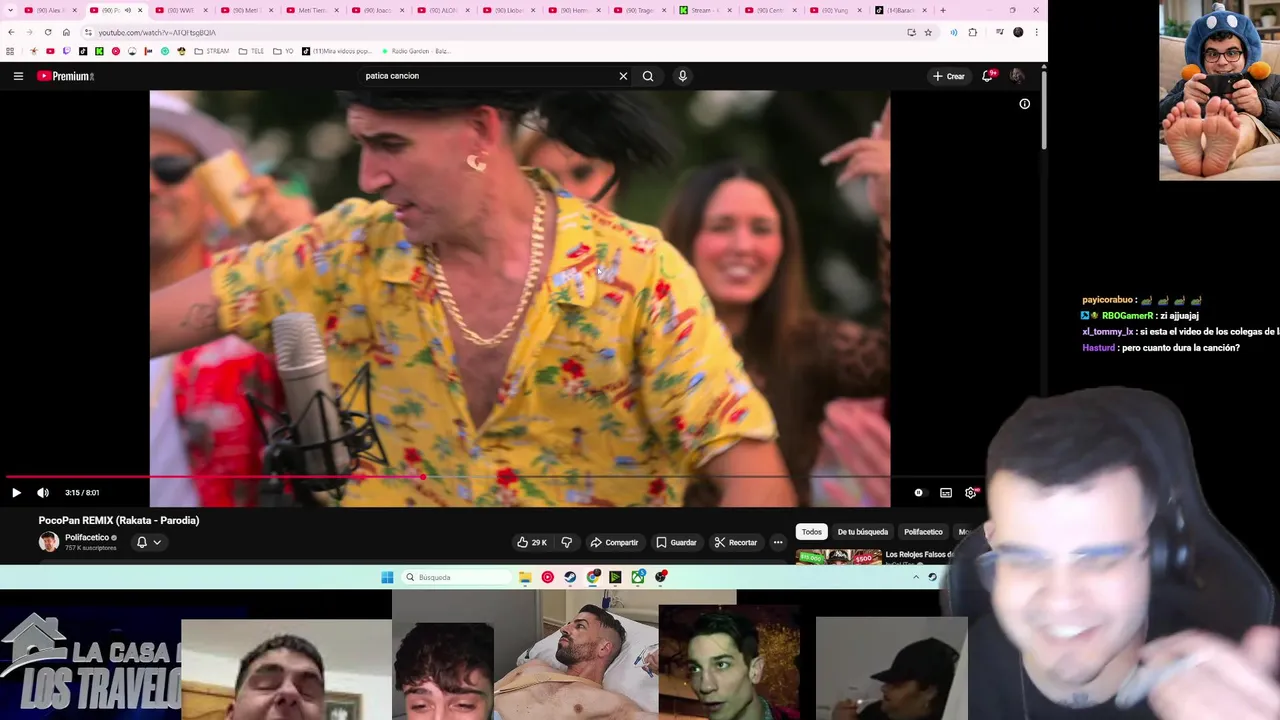Open more actions three-dot menu
This screenshot has height=720, width=1280.
(778, 542)
